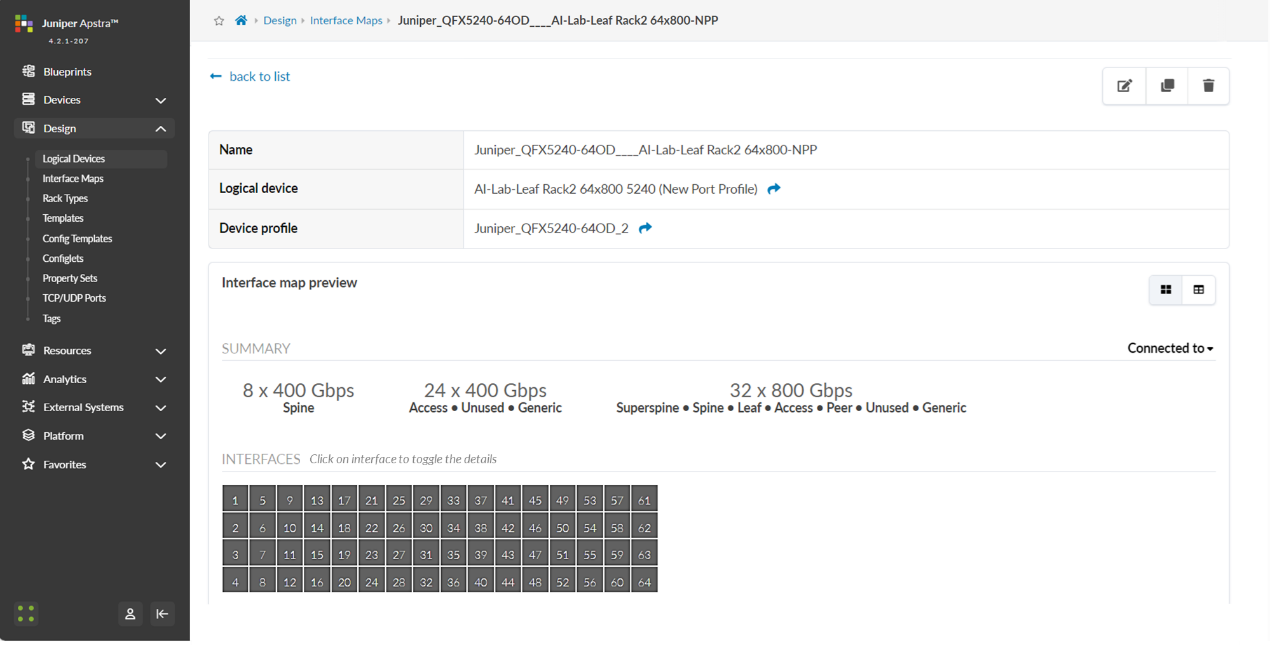Image resolution: width=1270 pixels, height=645 pixels.
Task: Open the logical device link arrow
Action: pyautogui.click(x=774, y=189)
